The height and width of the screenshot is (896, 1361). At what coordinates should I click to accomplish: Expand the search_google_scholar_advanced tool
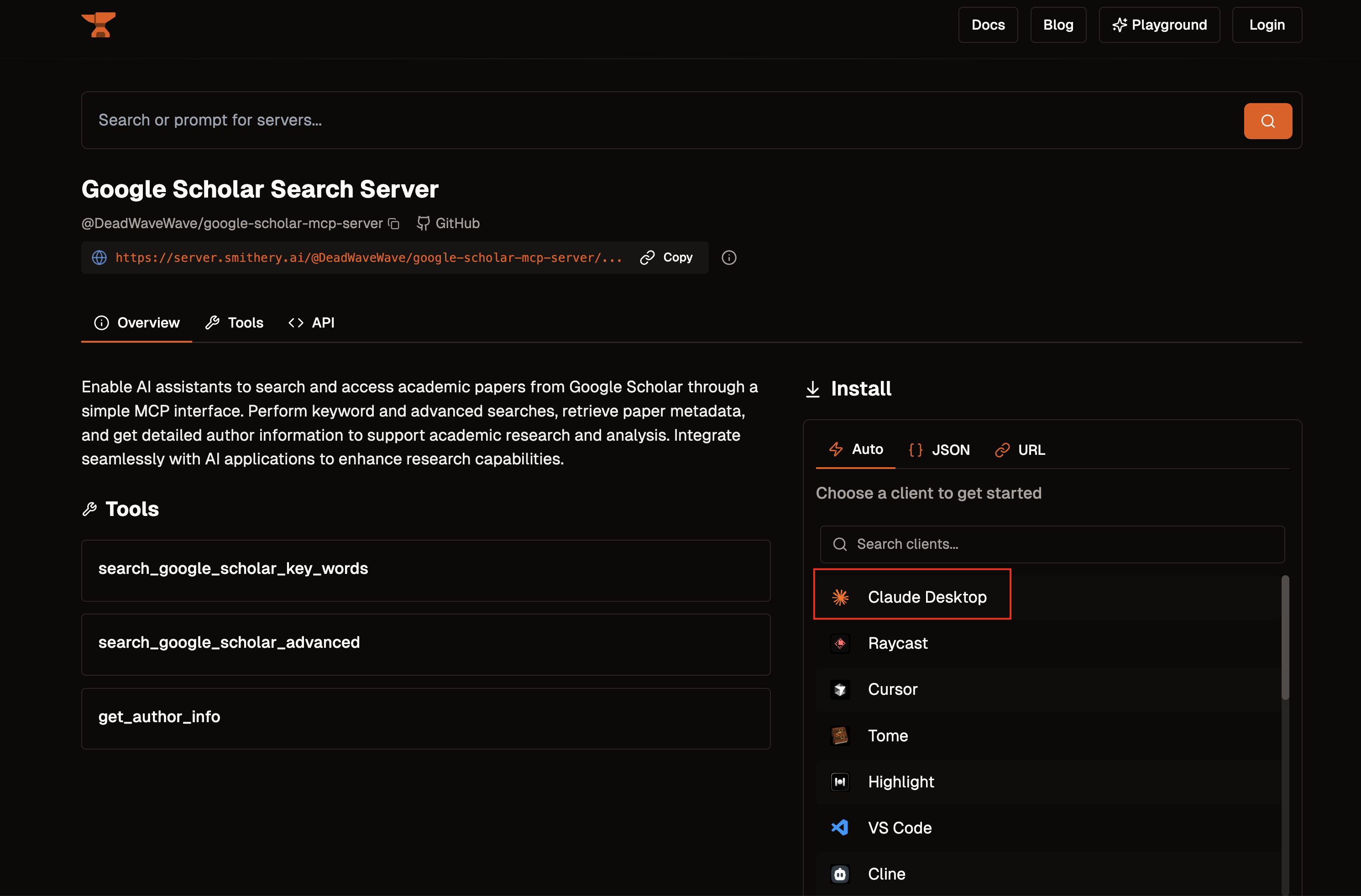click(x=425, y=645)
